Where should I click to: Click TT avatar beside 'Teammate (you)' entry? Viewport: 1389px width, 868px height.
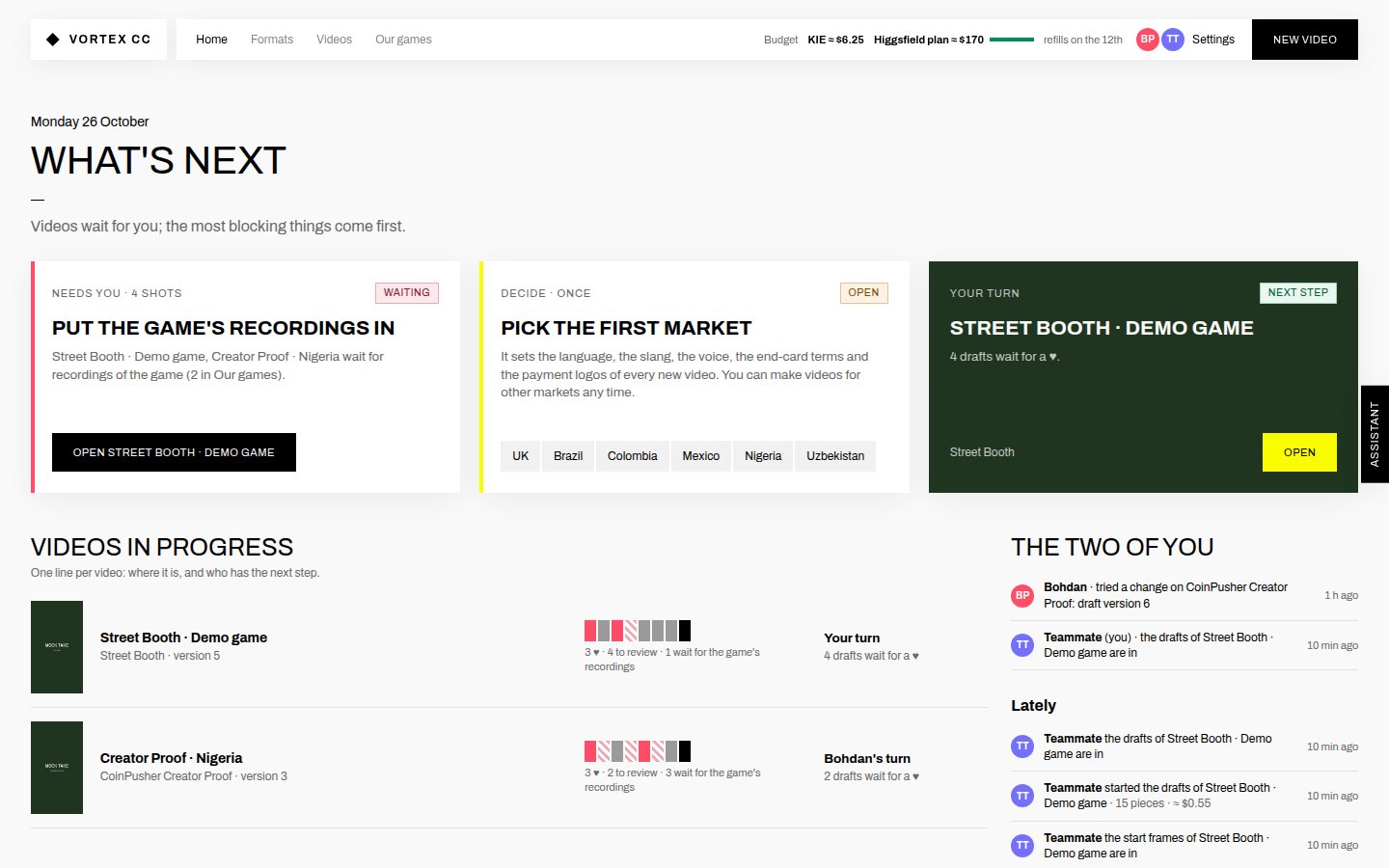[x=1022, y=645]
